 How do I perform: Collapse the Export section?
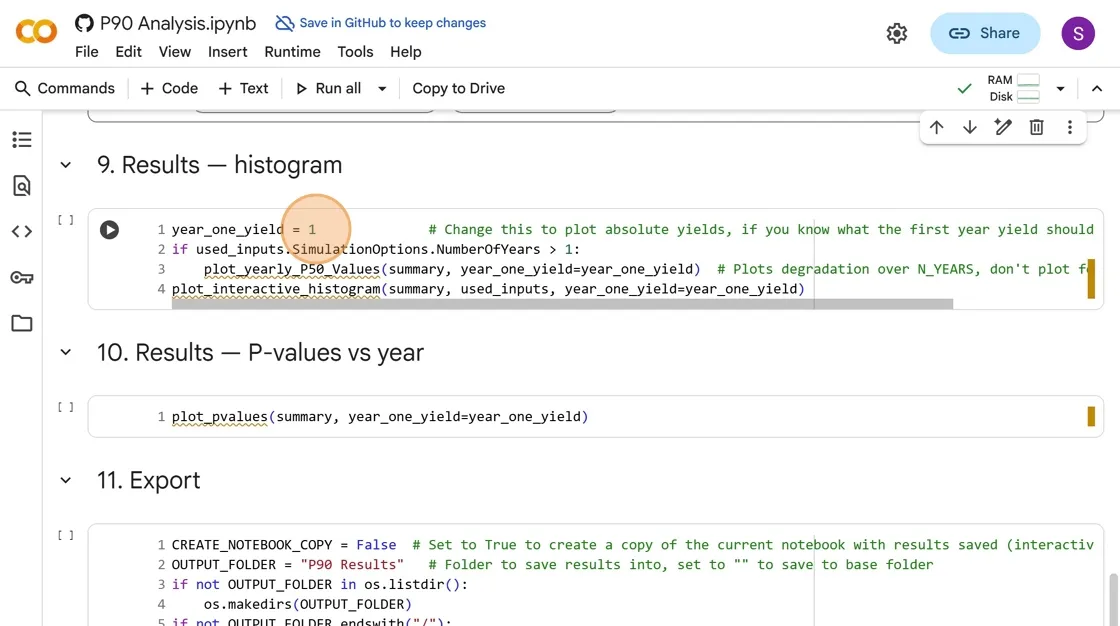coord(66,481)
